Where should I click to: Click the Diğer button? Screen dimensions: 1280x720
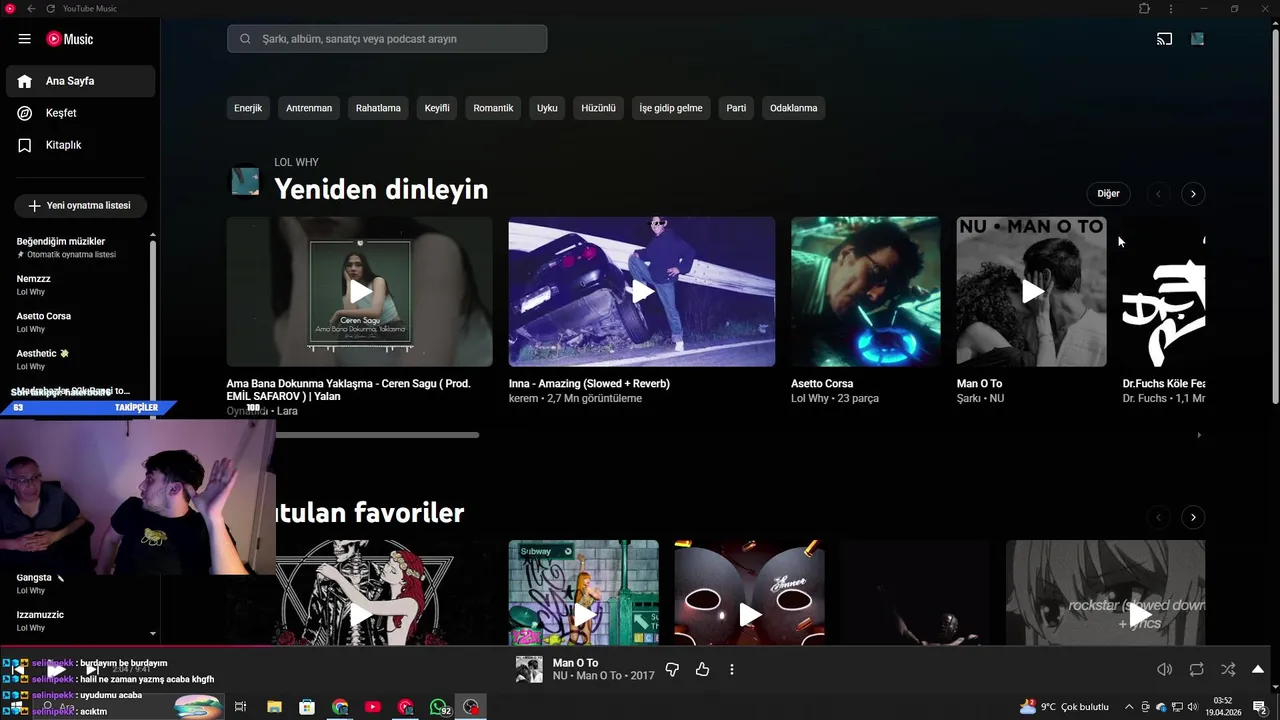(1108, 194)
